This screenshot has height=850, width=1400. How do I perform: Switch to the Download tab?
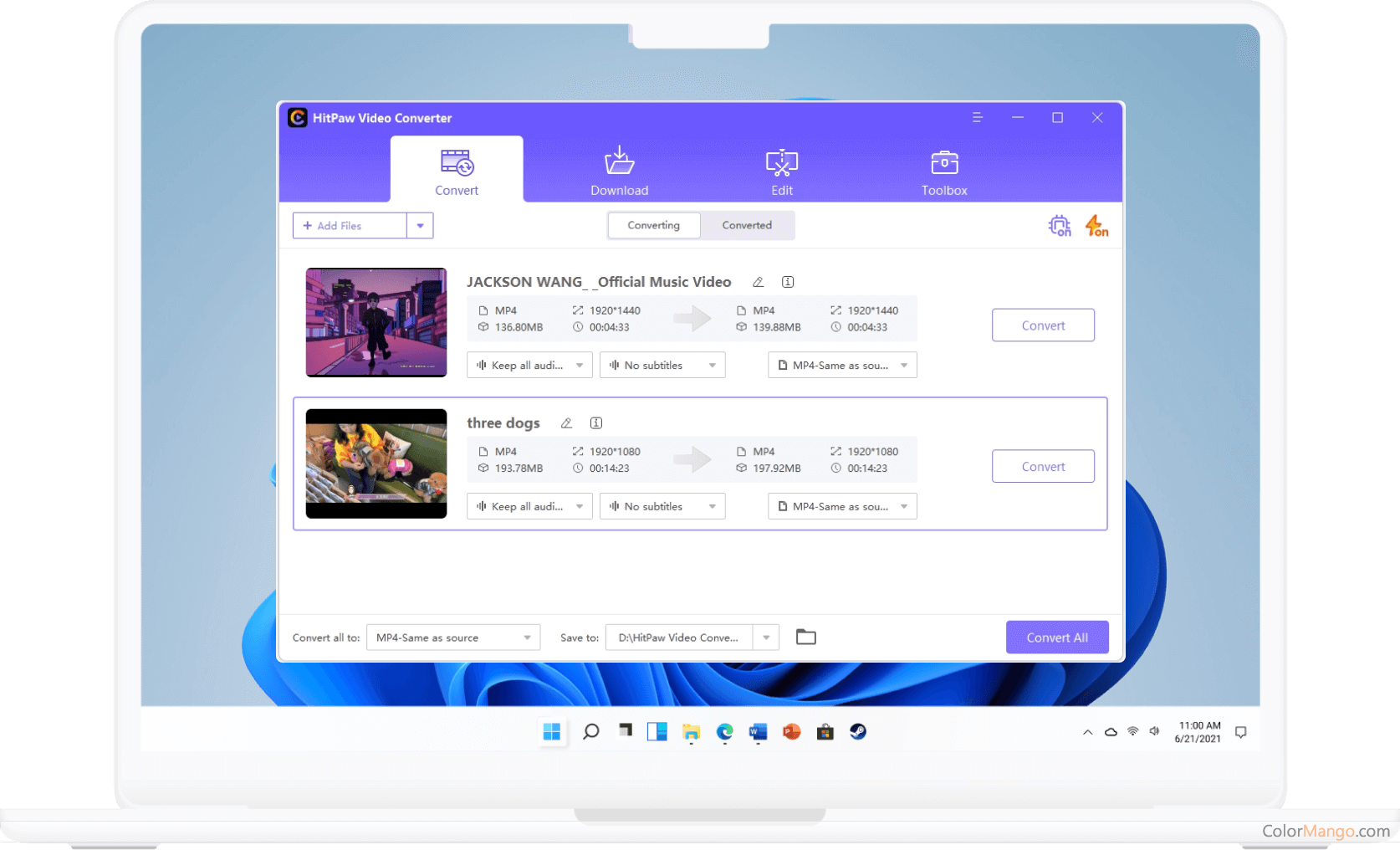[x=619, y=172]
